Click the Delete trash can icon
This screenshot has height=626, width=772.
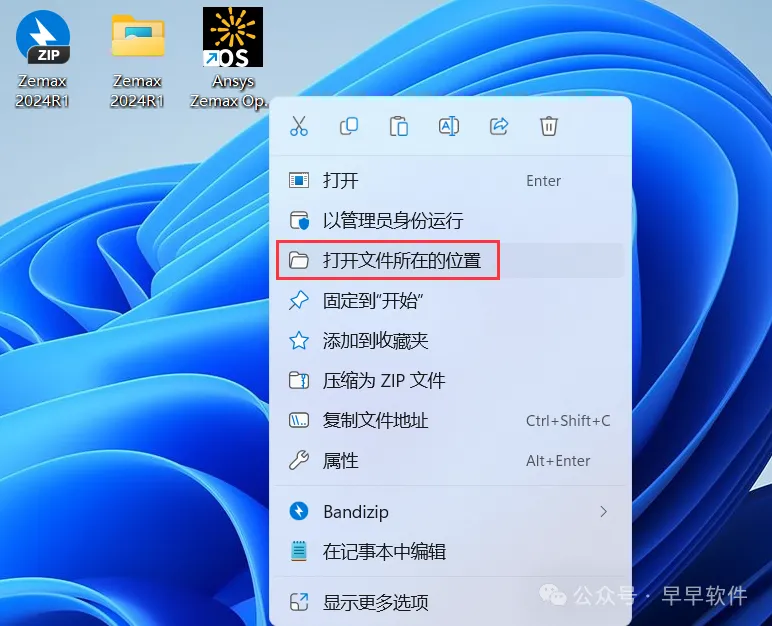548,126
